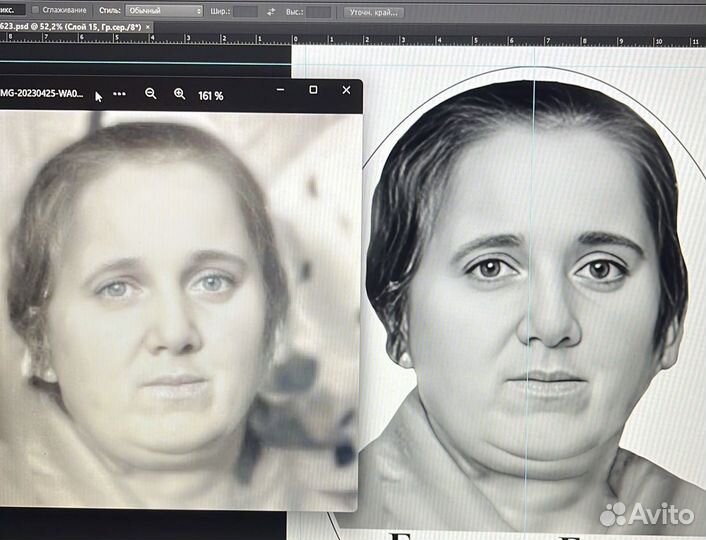Viewport: 706px width, 540px height.
Task: Maximize the photo viewer window
Action: point(313,90)
